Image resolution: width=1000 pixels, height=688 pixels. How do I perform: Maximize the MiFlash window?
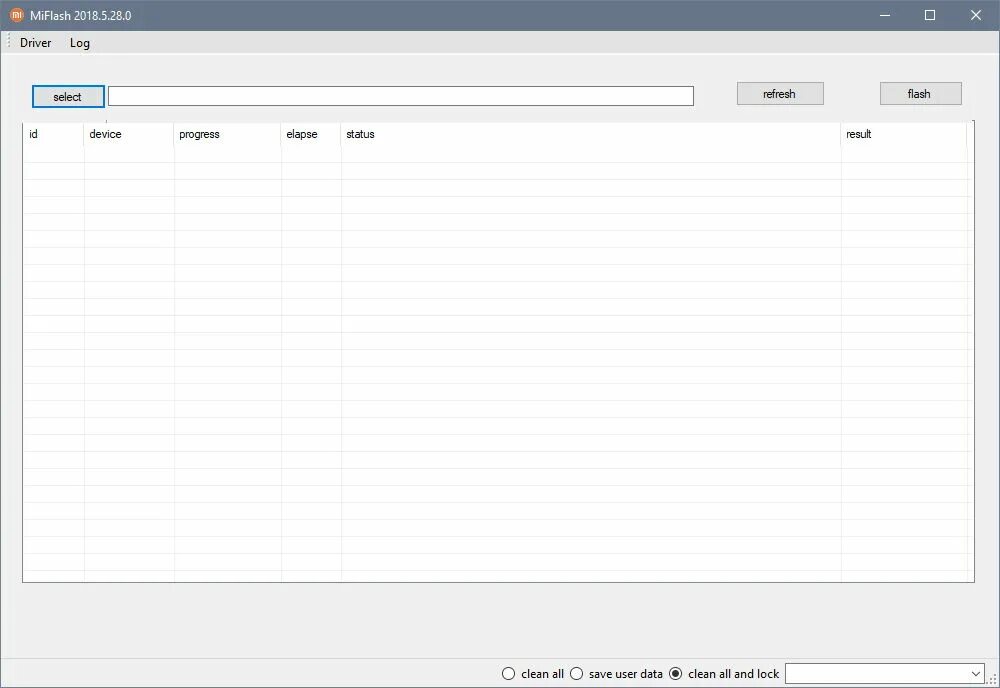(930, 15)
